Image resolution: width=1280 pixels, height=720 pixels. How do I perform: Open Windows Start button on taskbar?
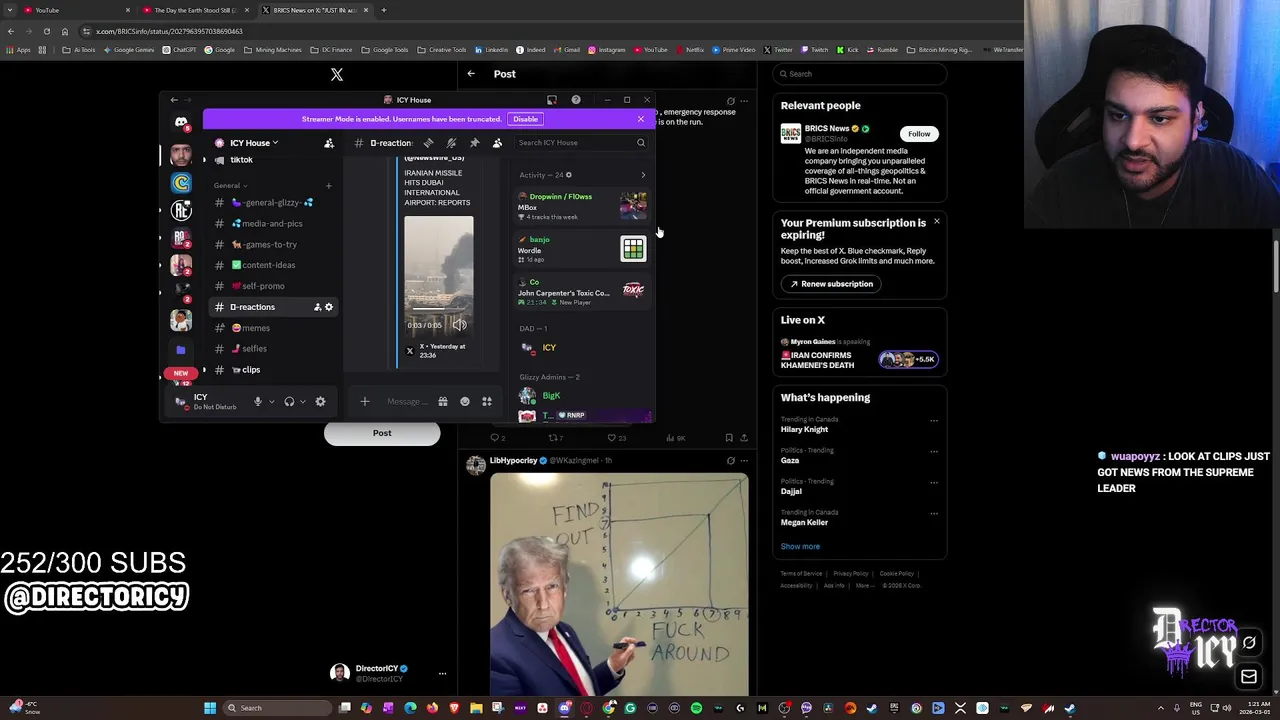[210, 708]
